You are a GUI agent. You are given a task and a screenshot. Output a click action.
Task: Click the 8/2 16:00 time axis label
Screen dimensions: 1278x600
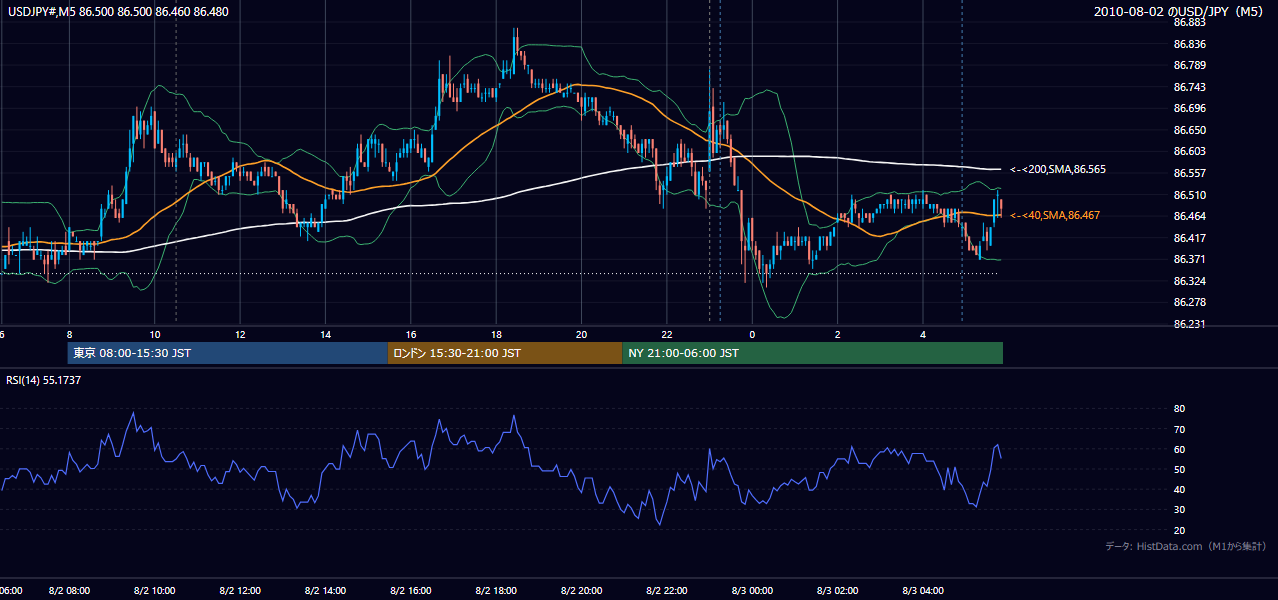click(x=410, y=591)
